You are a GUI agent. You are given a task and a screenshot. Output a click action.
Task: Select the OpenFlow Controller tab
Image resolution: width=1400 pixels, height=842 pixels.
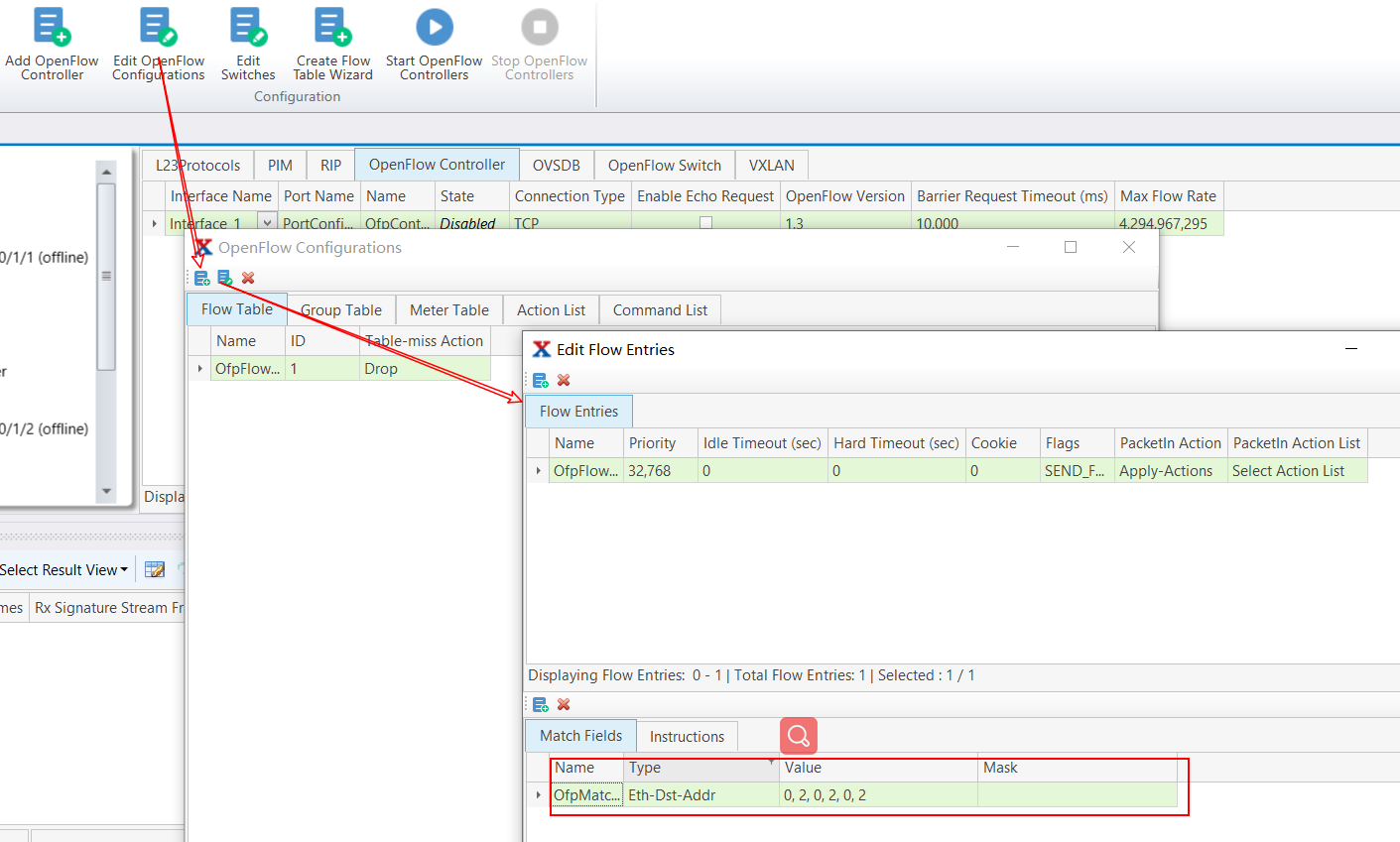[437, 165]
